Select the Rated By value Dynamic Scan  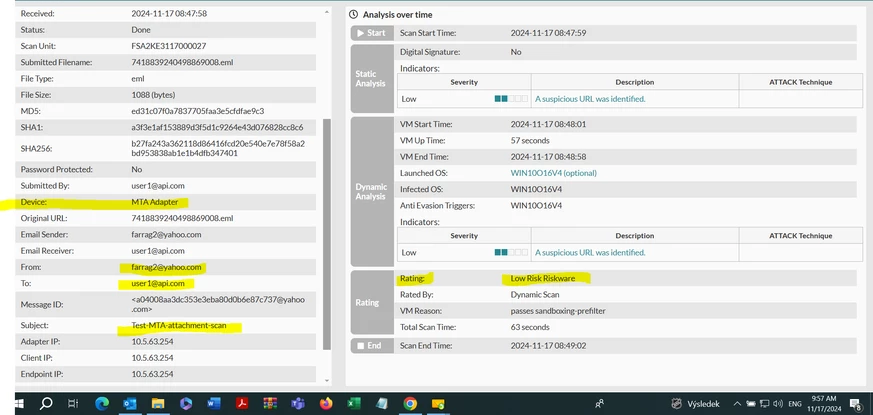click(534, 294)
